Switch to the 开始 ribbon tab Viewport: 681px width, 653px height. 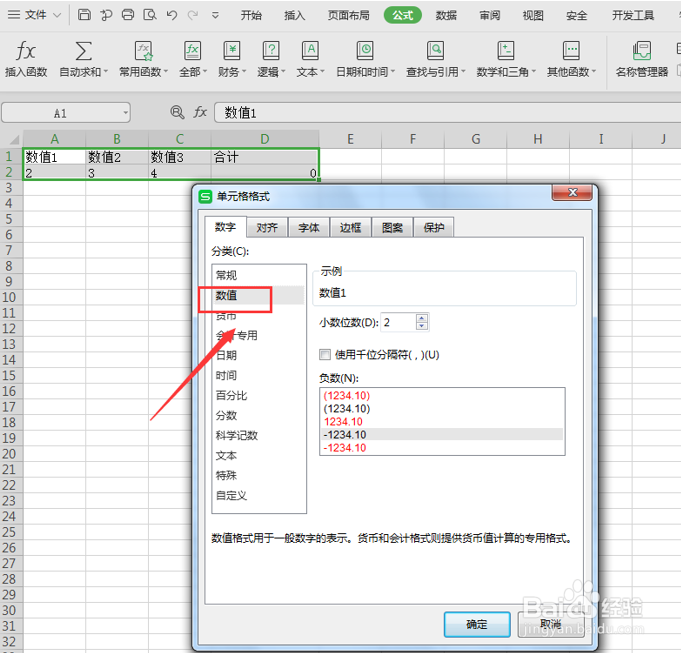click(x=251, y=15)
